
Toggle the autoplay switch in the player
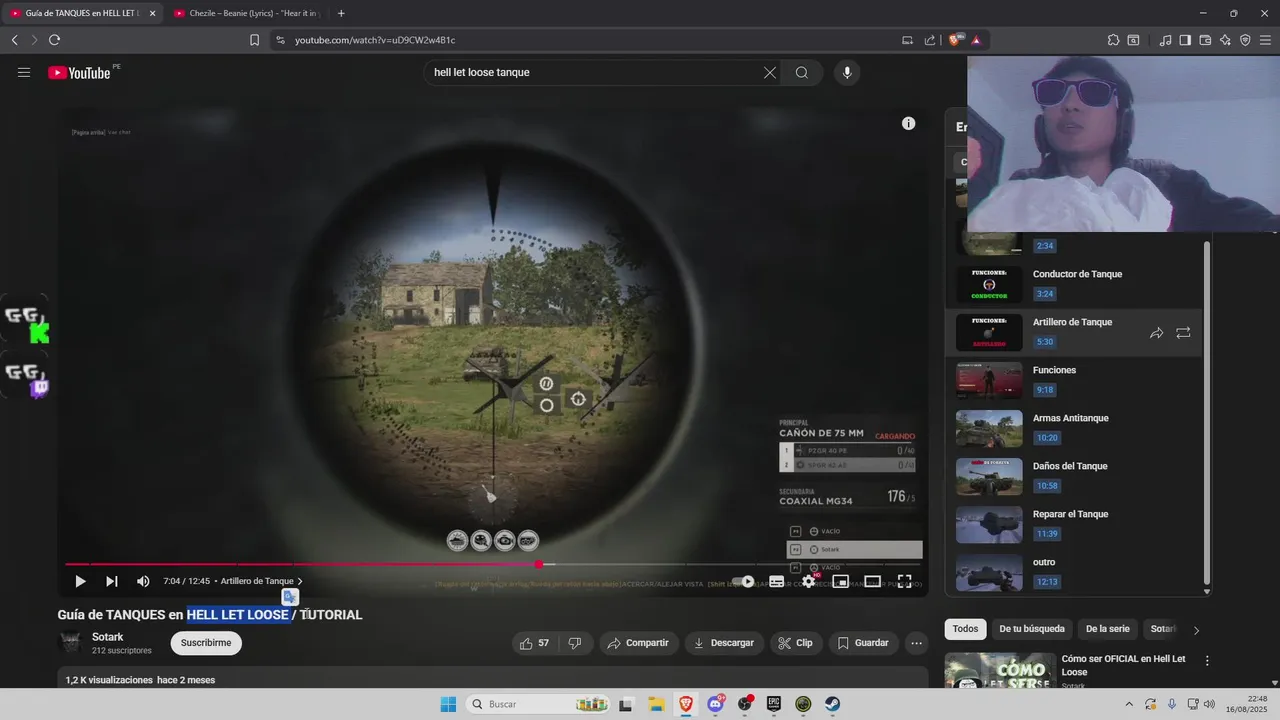point(743,581)
